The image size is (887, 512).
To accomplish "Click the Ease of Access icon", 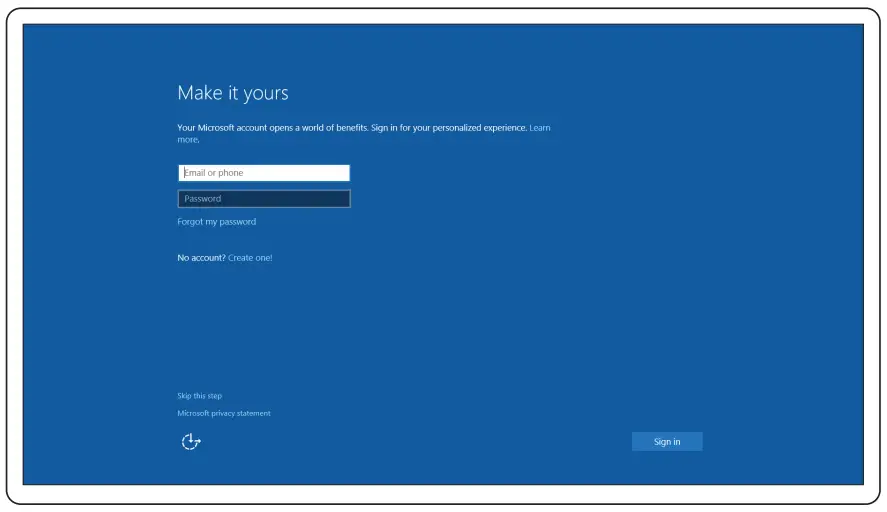I will [191, 441].
